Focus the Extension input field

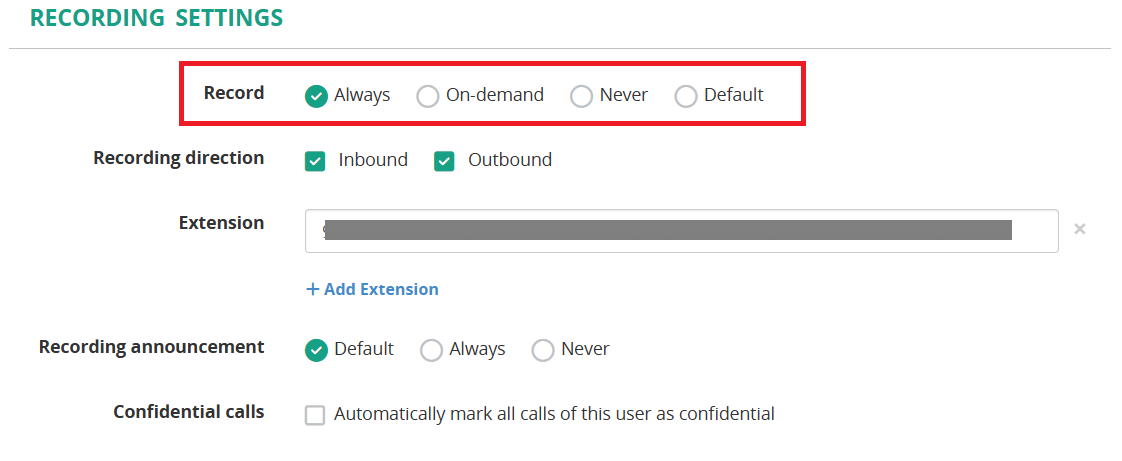pyautogui.click(x=680, y=231)
